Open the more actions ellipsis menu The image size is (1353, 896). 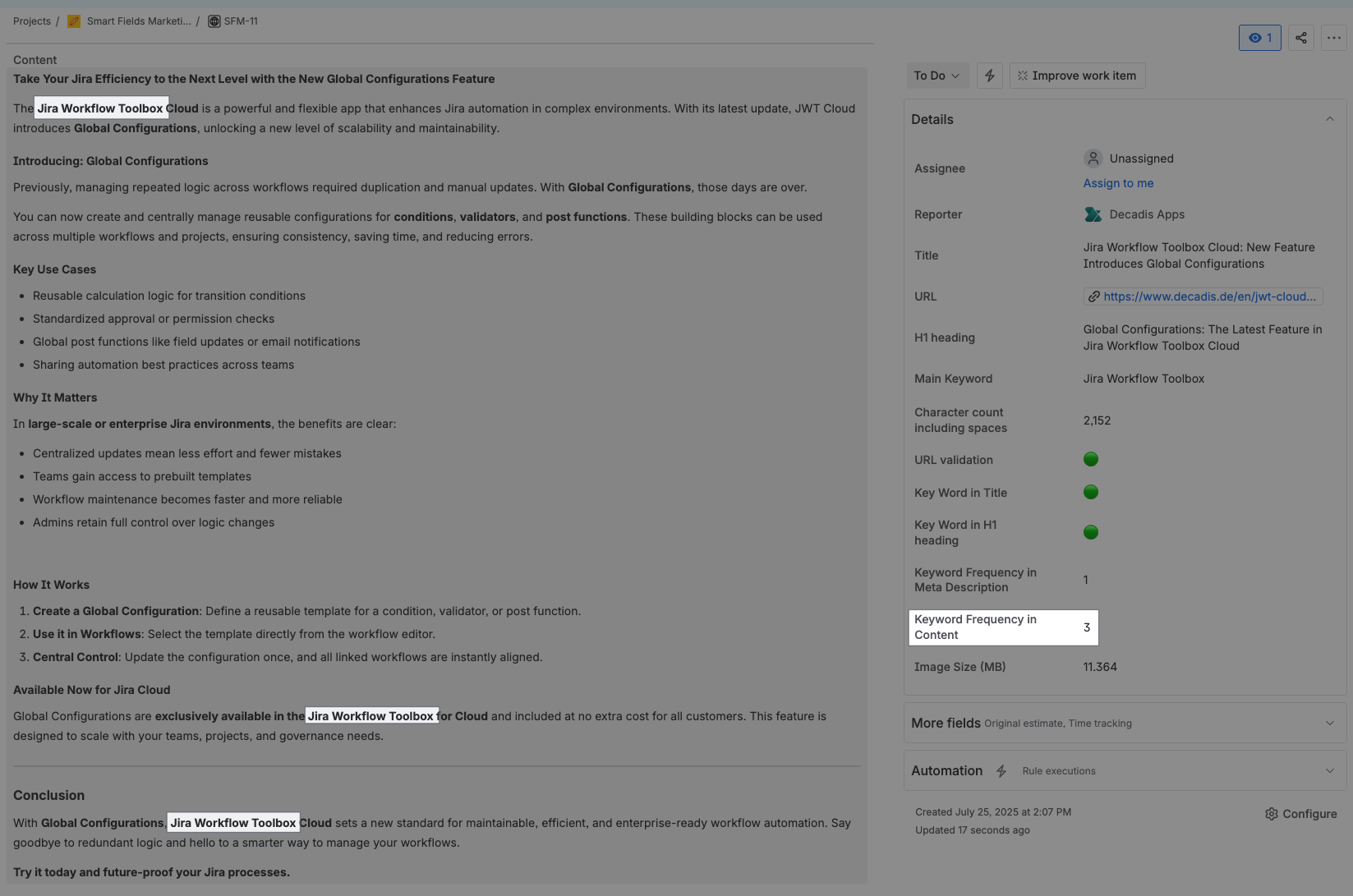click(x=1333, y=38)
